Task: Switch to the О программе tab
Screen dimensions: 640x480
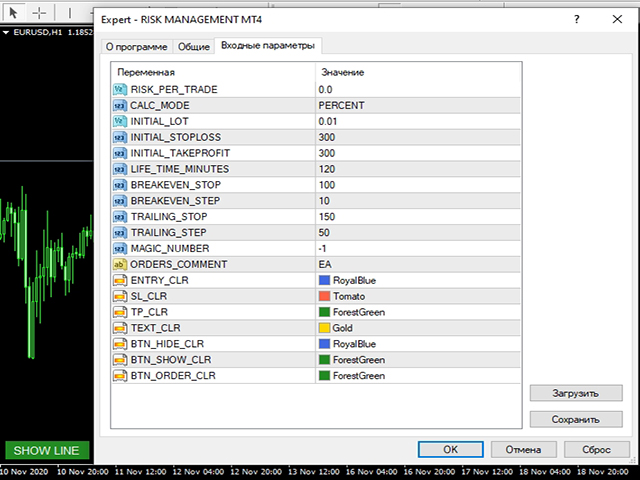Action: pos(136,47)
